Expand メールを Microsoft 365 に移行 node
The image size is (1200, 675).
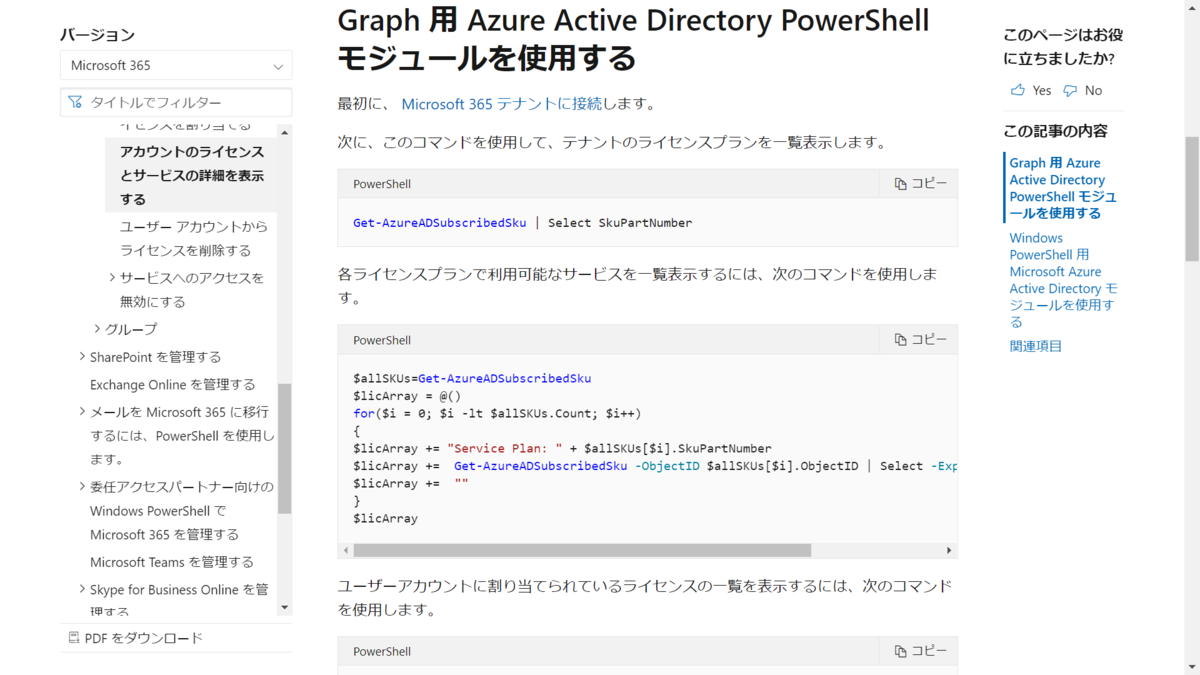pyautogui.click(x=82, y=411)
